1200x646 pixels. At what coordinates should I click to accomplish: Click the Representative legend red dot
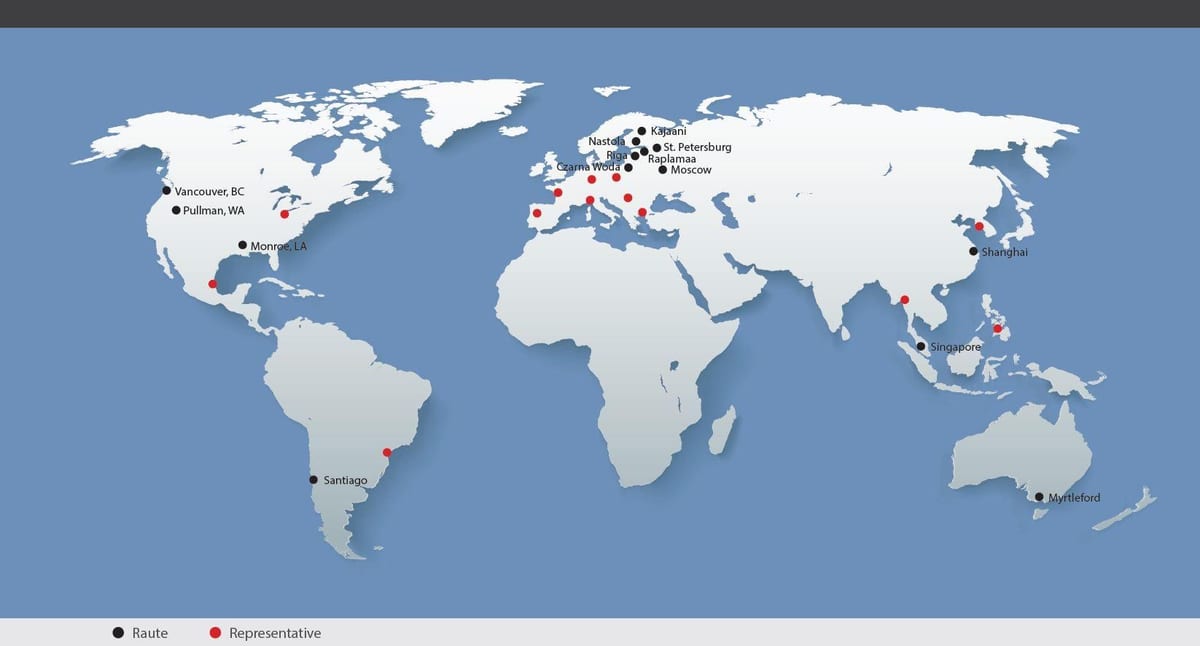pyautogui.click(x=214, y=633)
